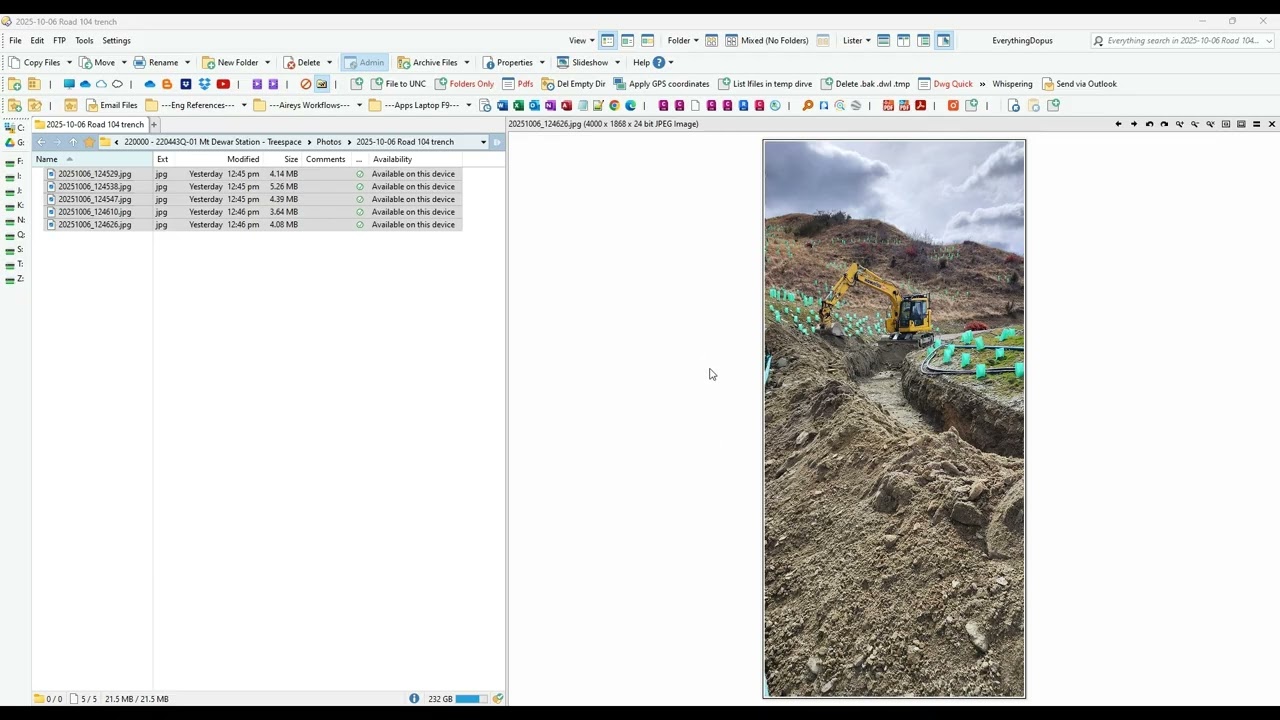The width and height of the screenshot is (1280, 720).
Task: Click the YouTube icon in toolbar
Action: [223, 84]
